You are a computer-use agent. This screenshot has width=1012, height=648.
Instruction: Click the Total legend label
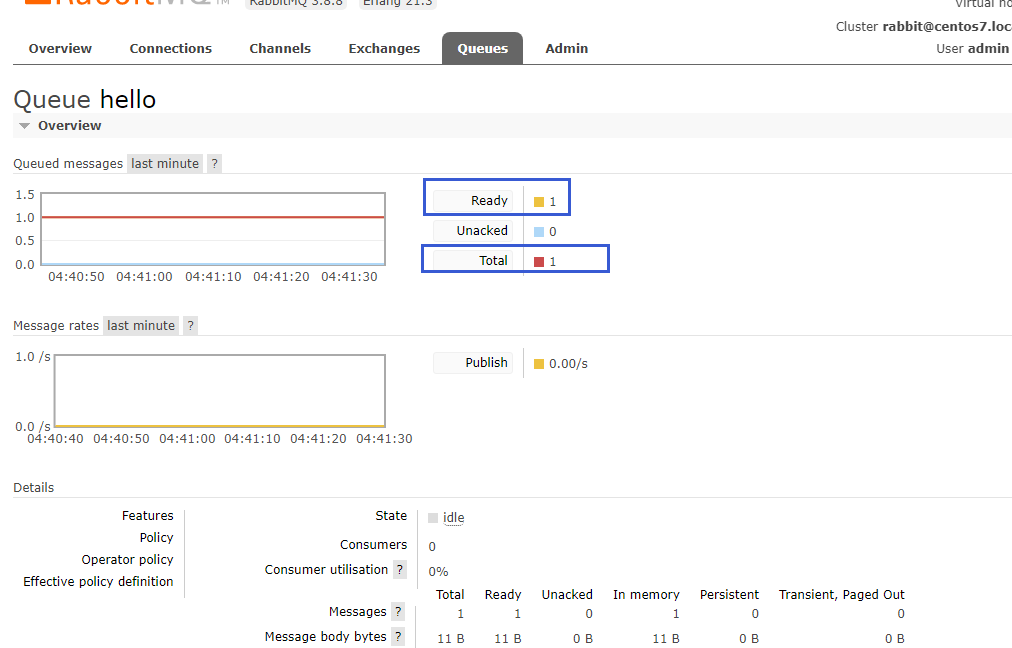pos(473,261)
